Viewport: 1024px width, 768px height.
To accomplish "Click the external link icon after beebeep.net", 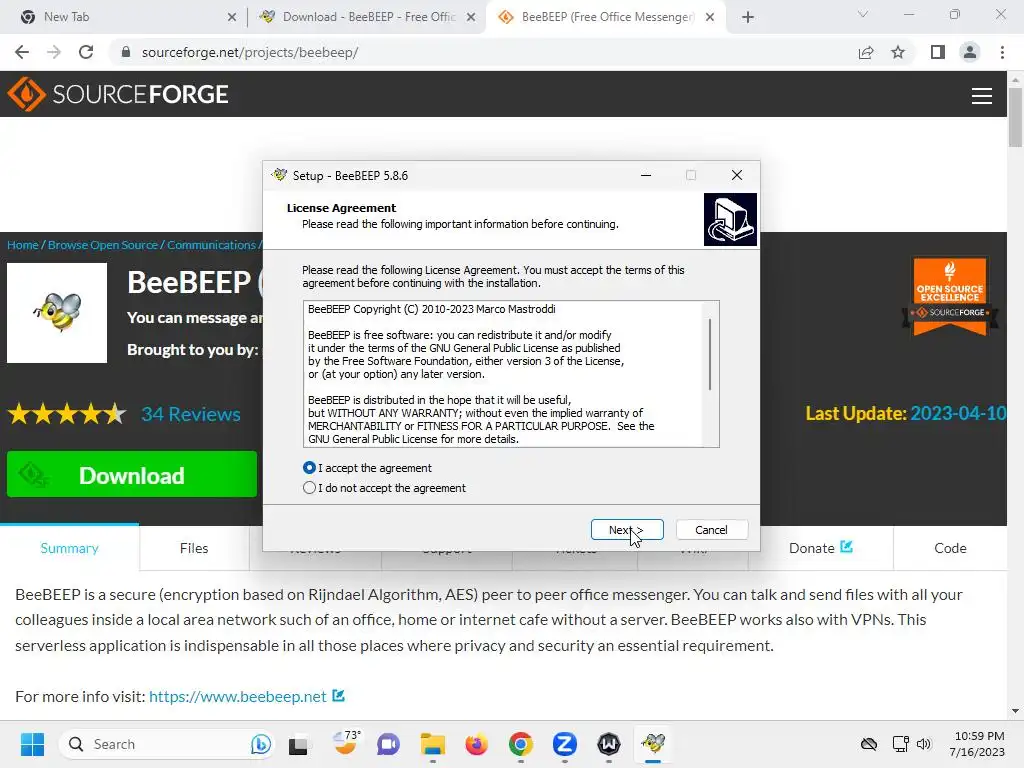I will [338, 696].
